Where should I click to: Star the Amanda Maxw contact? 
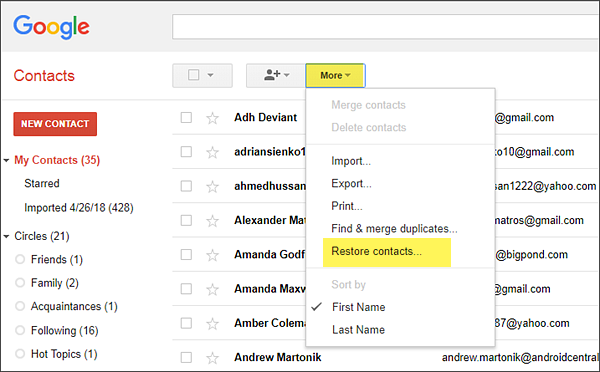tap(212, 289)
